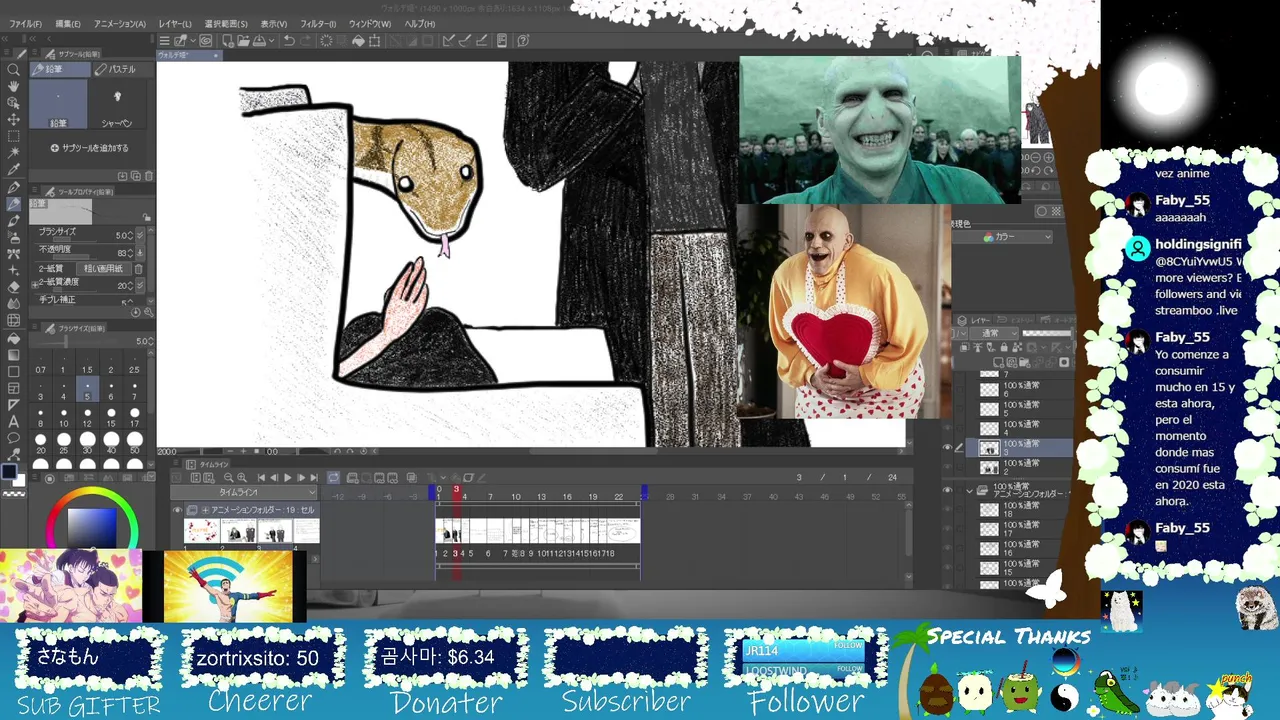Click the Fill icon in command bar
1280x720 pixels.
point(358,41)
